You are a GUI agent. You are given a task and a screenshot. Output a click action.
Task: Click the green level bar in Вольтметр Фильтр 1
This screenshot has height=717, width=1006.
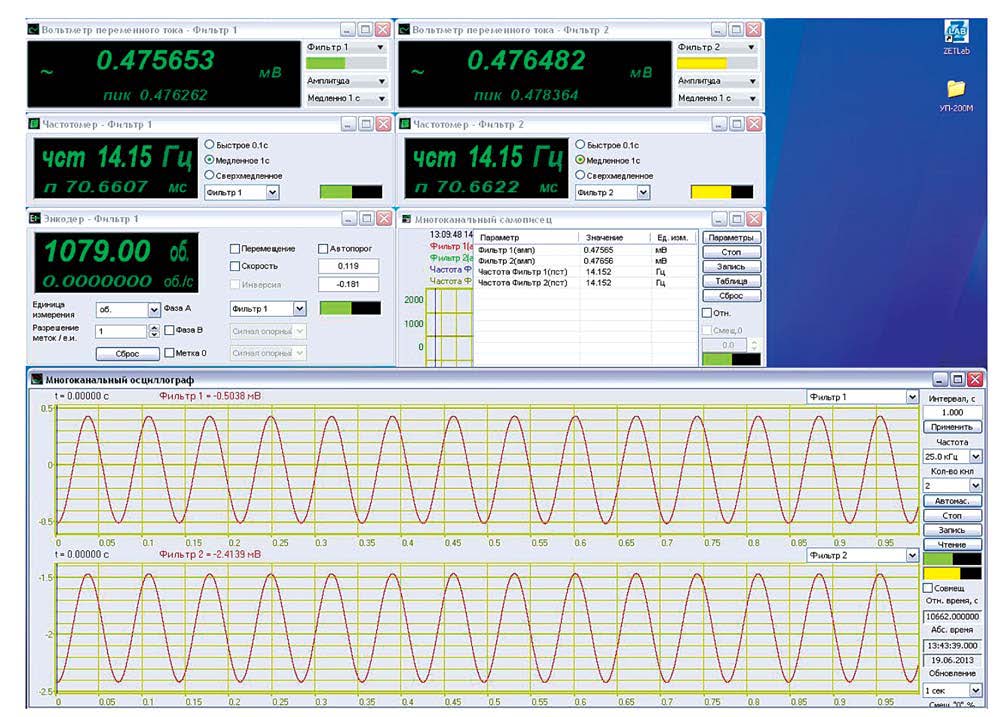(x=346, y=63)
